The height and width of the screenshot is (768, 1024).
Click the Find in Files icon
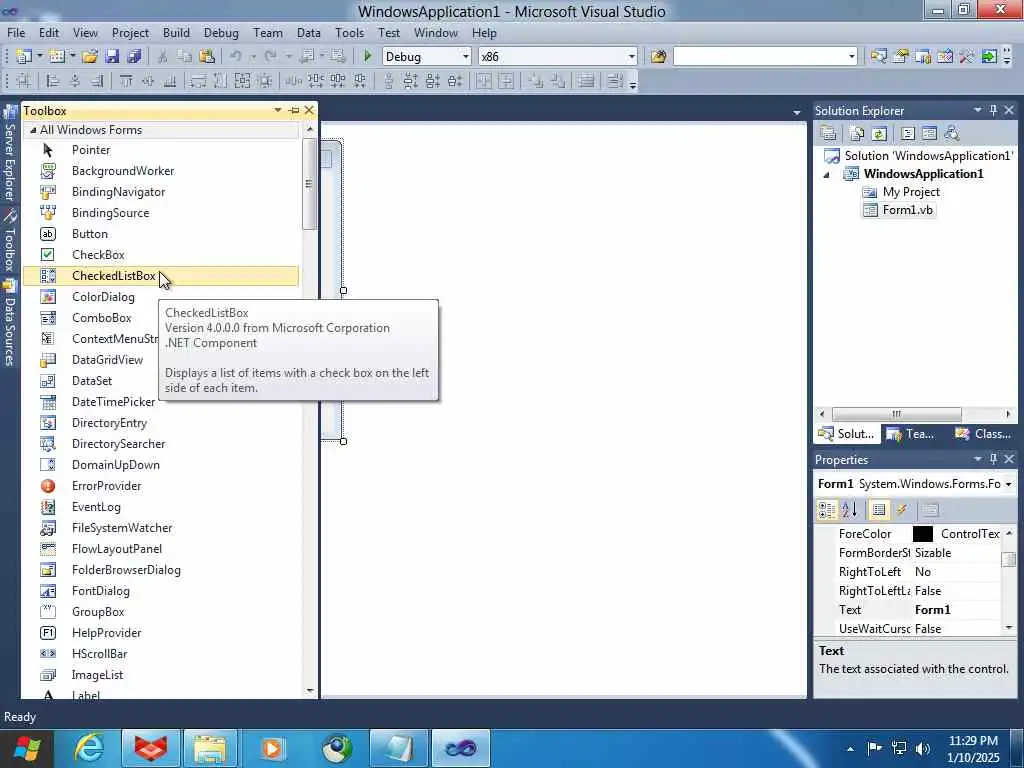(658, 57)
